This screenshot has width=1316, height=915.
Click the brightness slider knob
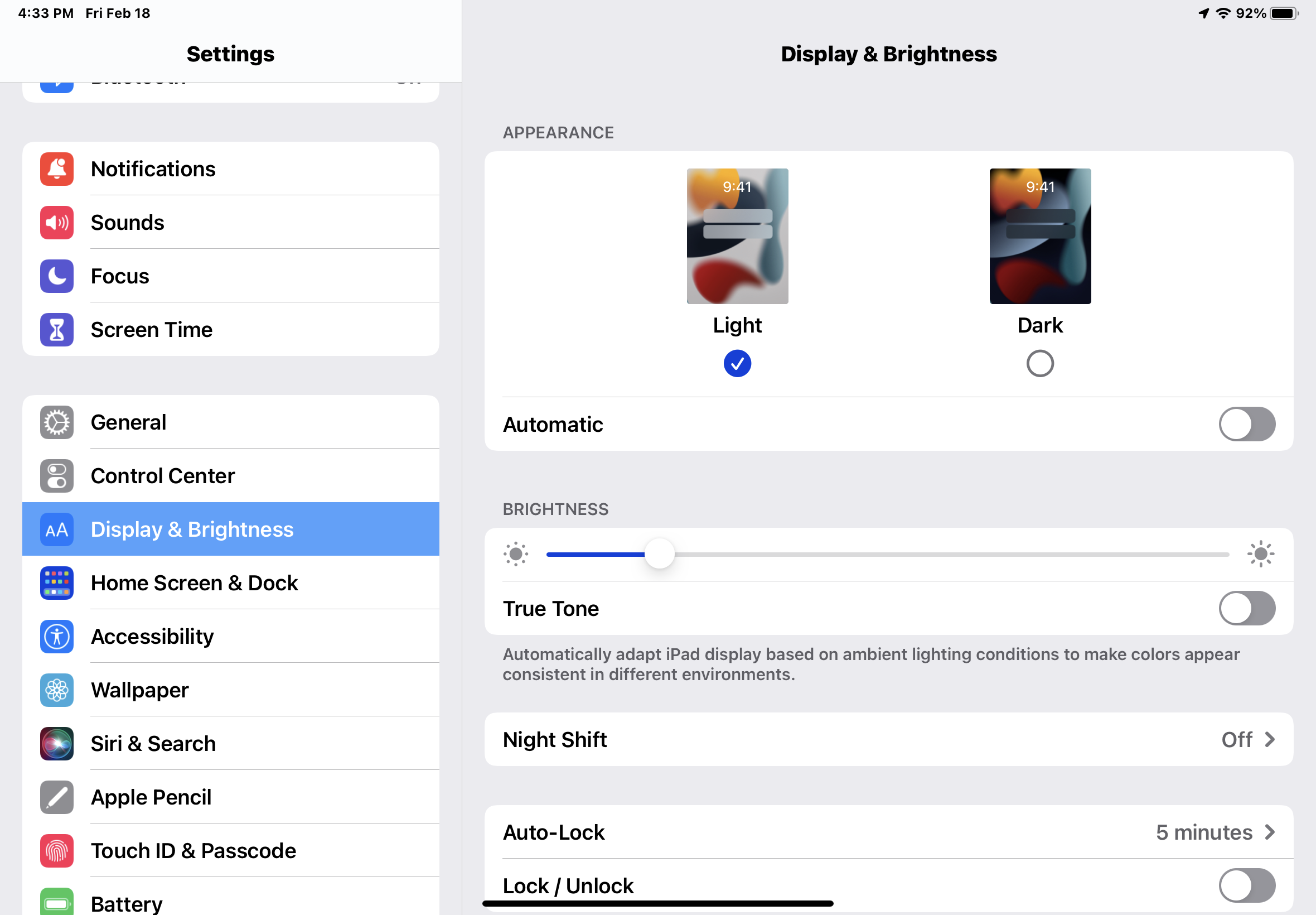point(659,554)
